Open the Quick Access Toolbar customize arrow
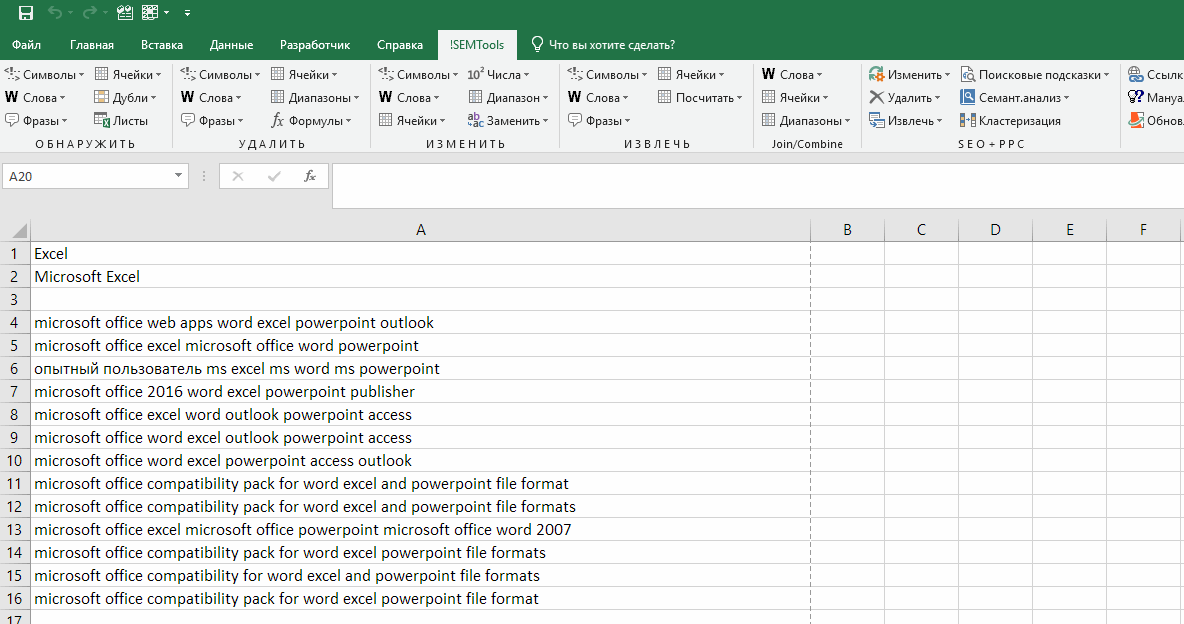Screen dimensions: 1184x624 (x=187, y=13)
